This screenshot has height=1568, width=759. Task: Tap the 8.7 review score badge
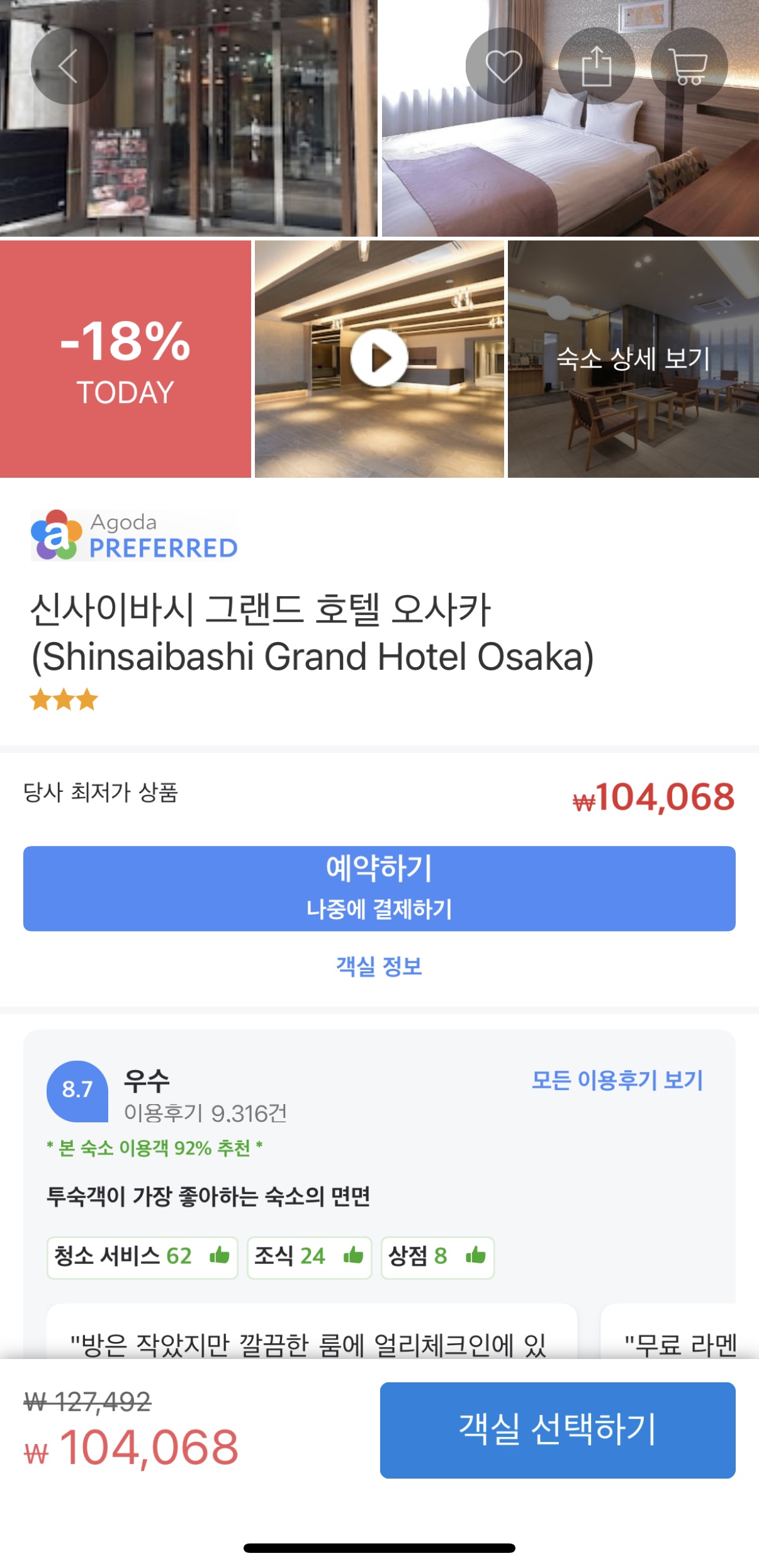[77, 1090]
